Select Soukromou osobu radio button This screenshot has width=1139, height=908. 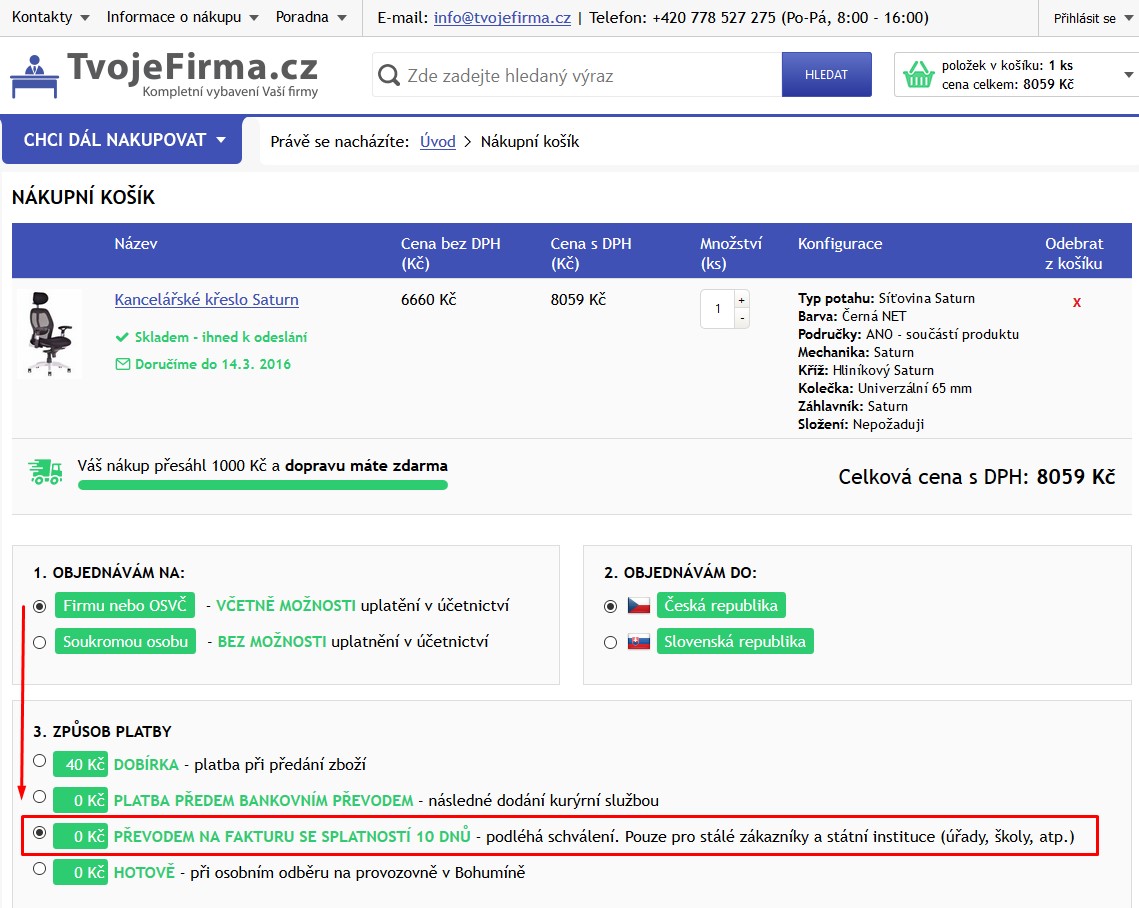pos(40,642)
